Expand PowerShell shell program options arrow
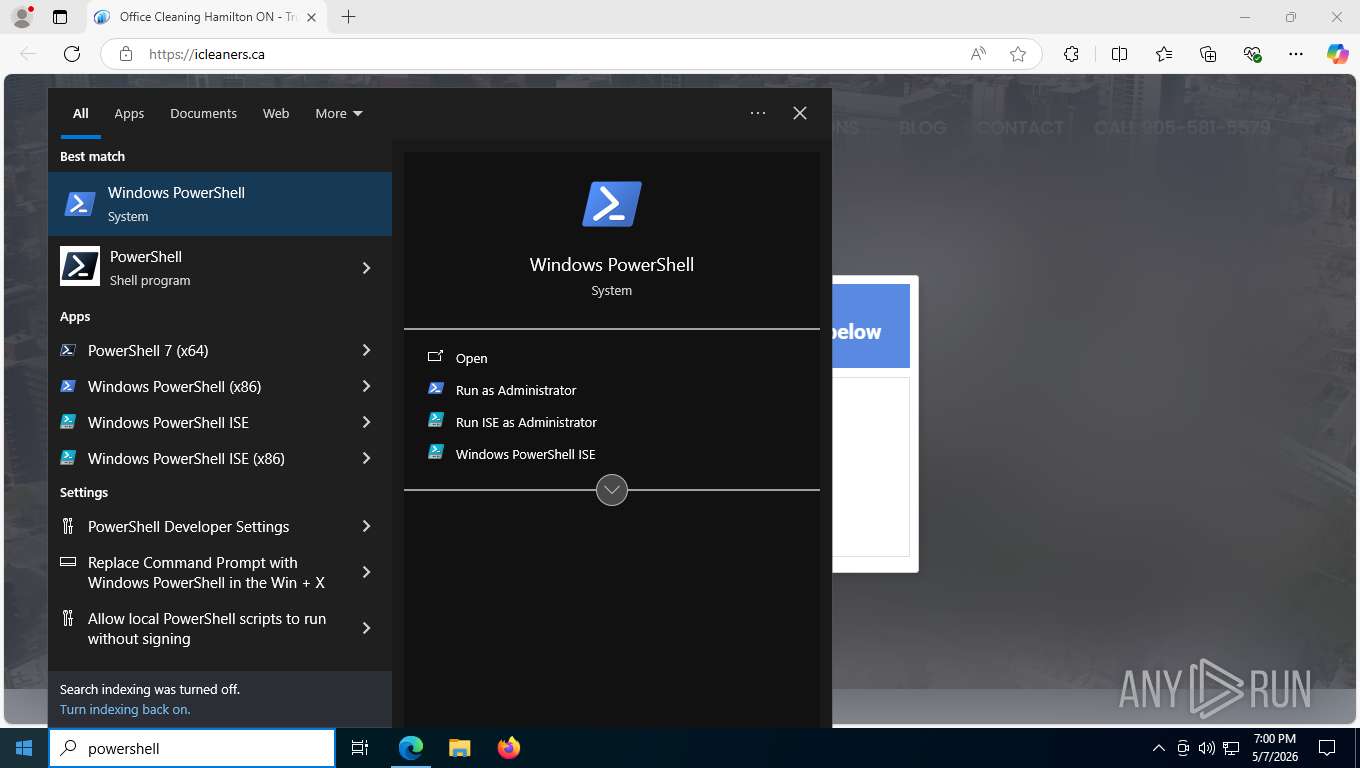 (366, 268)
